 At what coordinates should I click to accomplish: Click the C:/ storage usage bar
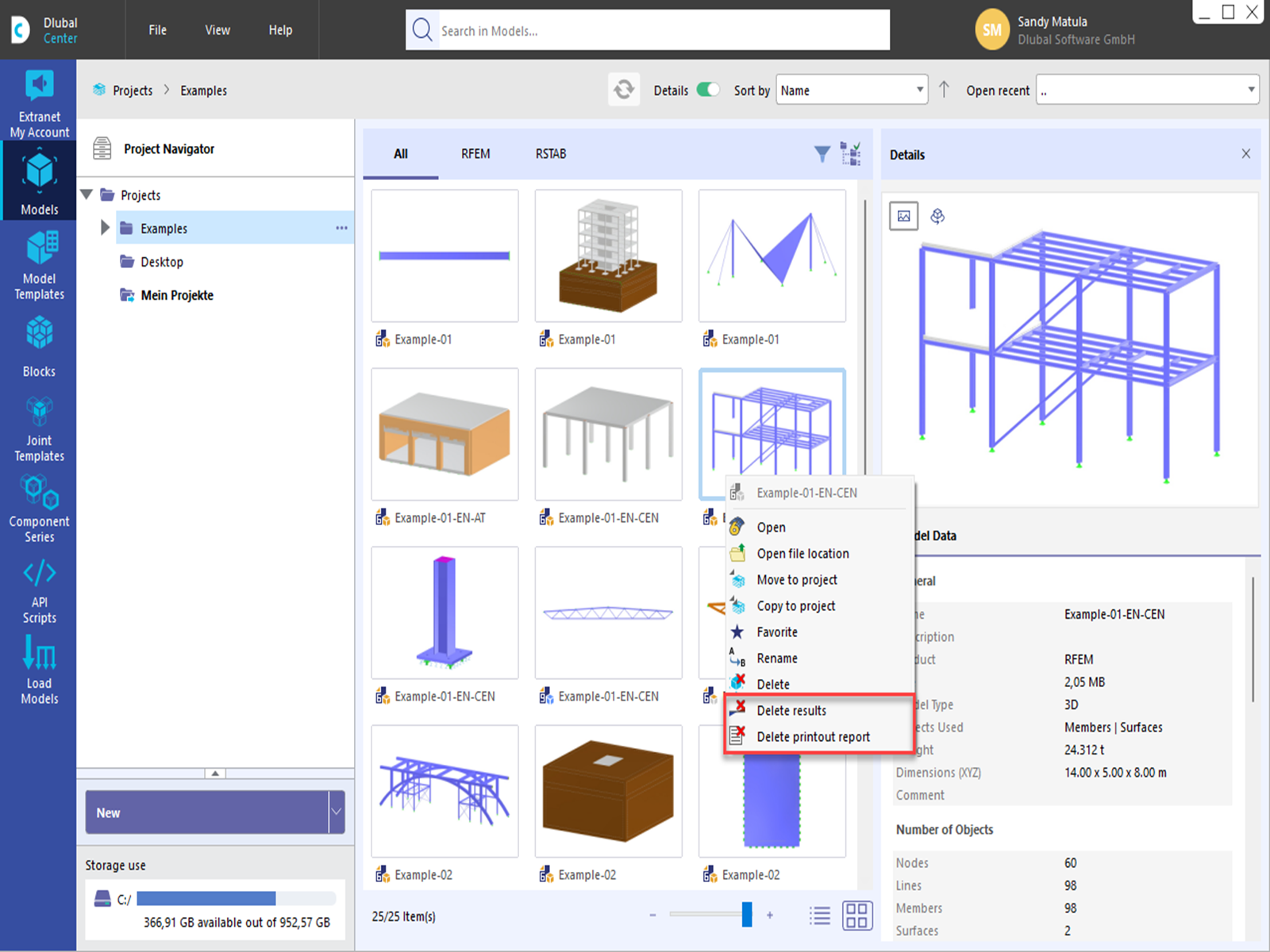tap(236, 898)
